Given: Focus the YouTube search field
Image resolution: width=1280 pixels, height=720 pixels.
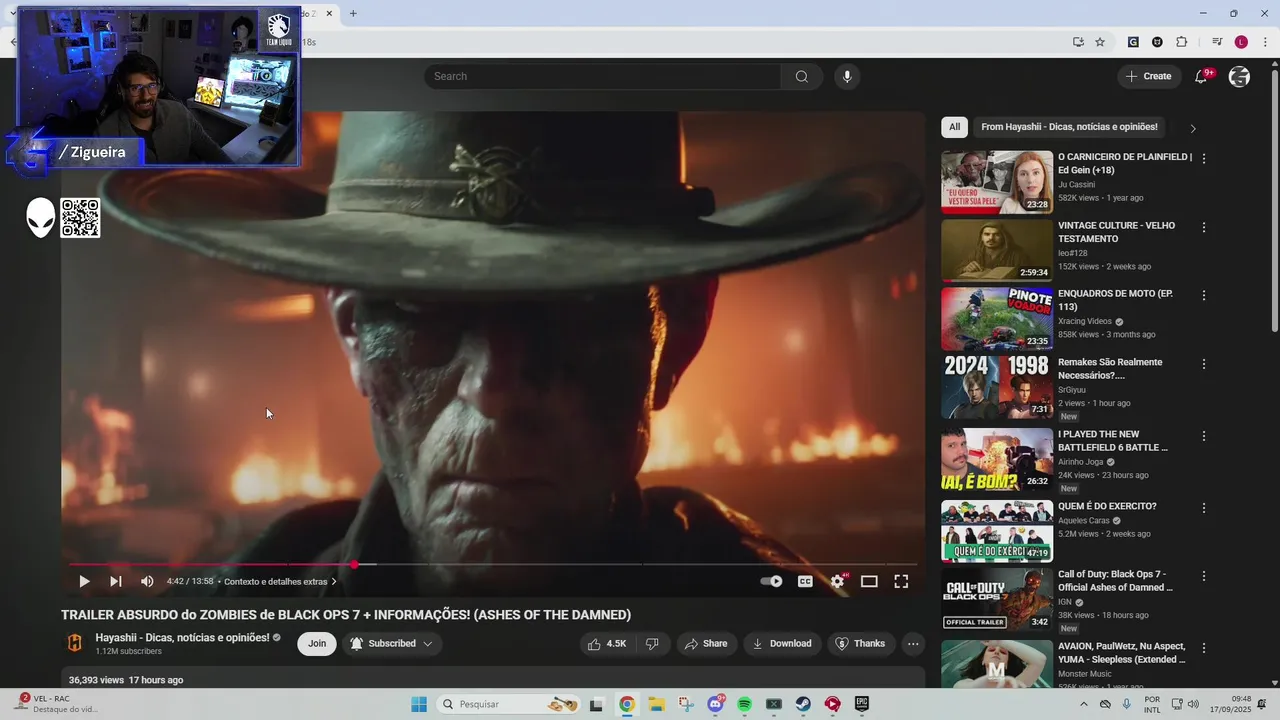Looking at the screenshot, I should 602,76.
